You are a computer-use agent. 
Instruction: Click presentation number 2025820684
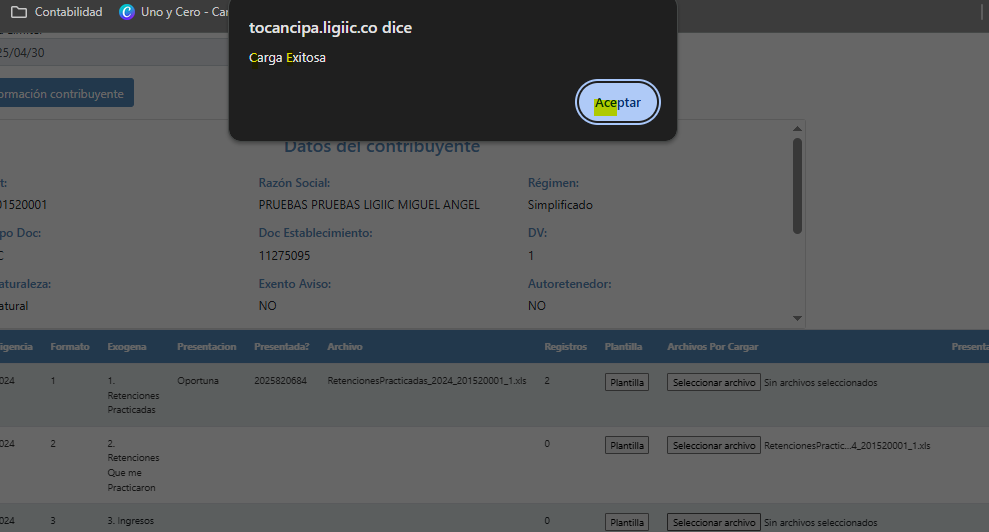point(280,381)
